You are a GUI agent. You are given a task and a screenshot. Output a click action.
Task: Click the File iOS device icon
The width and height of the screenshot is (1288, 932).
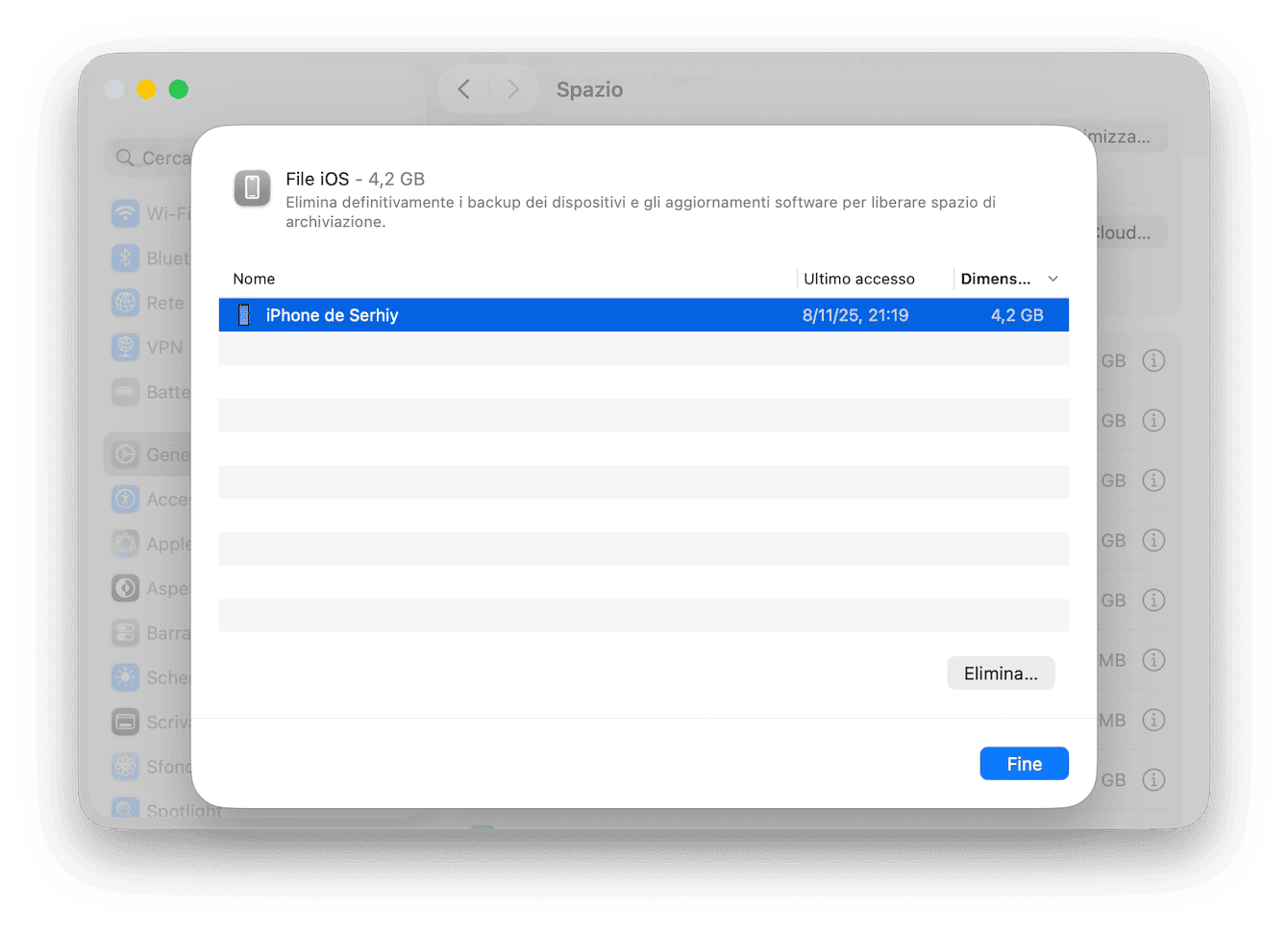pos(252,188)
